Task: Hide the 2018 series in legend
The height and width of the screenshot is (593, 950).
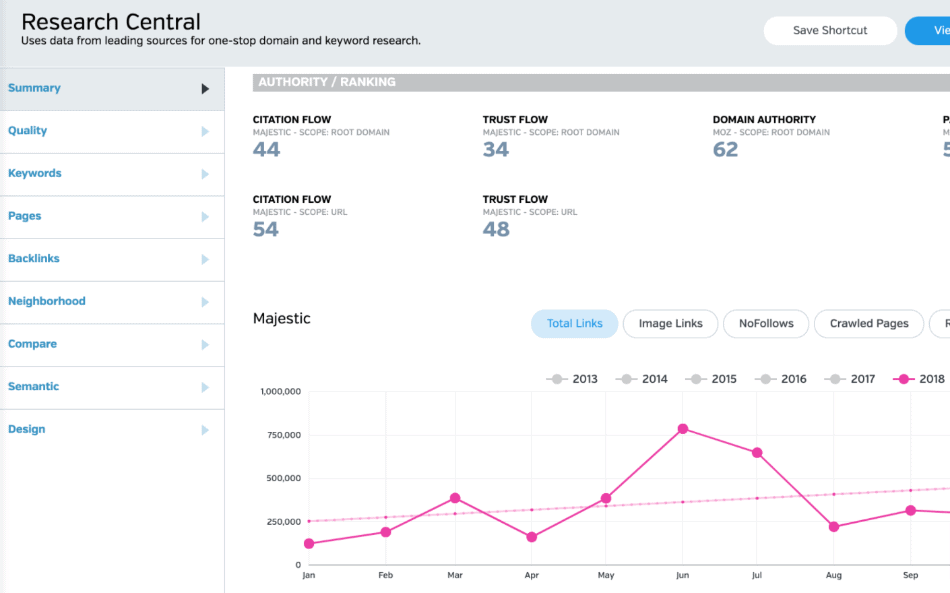Action: tap(918, 379)
